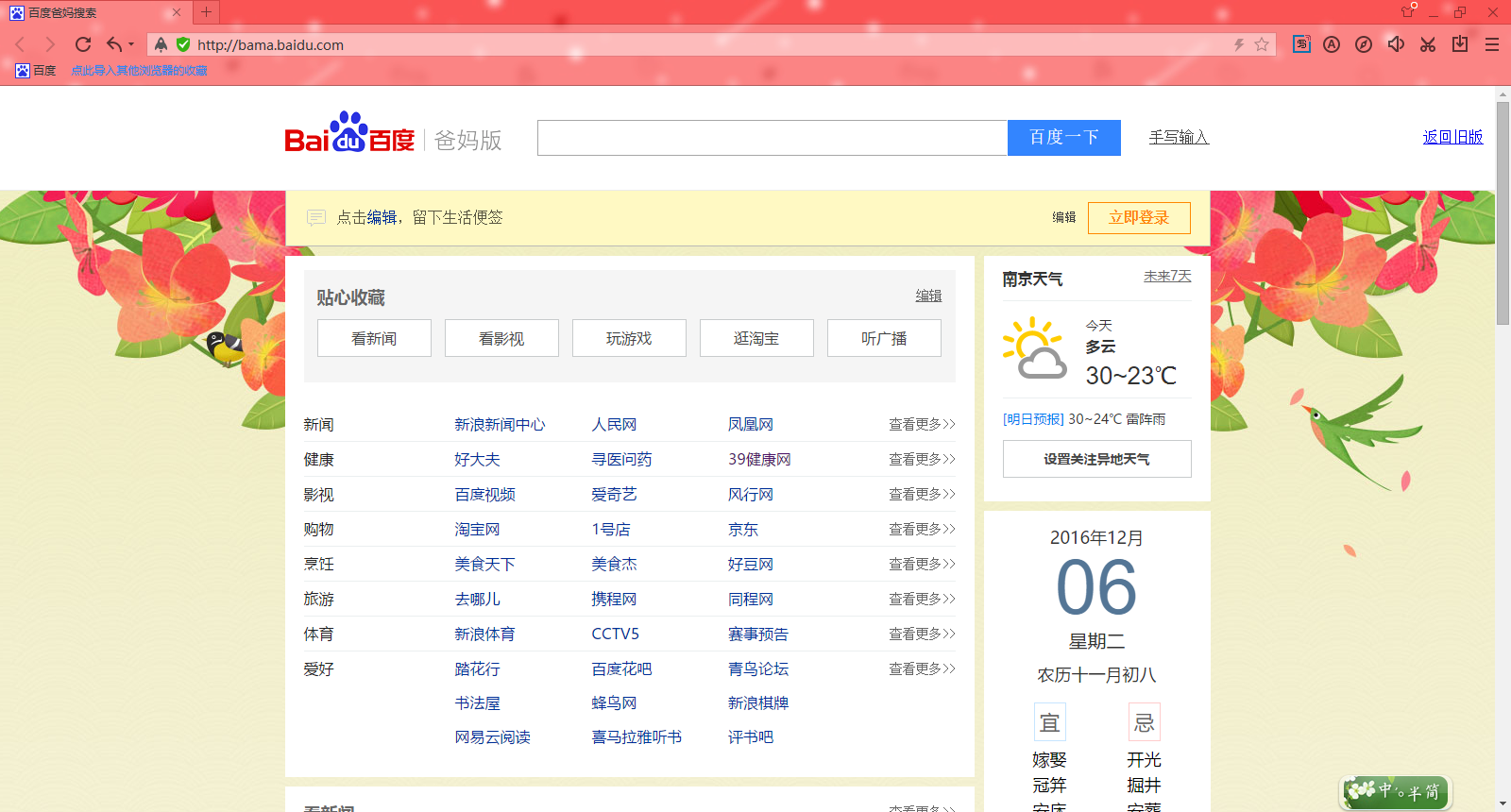
Task: Click the 听广播 button
Action: [884, 338]
